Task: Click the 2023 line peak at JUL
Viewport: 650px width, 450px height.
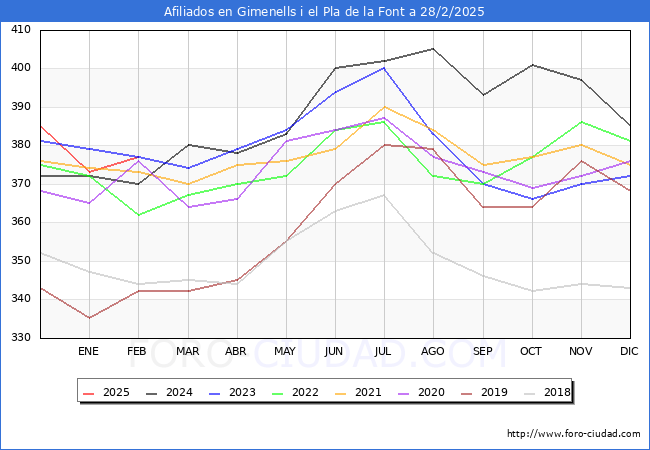Action: [x=384, y=68]
